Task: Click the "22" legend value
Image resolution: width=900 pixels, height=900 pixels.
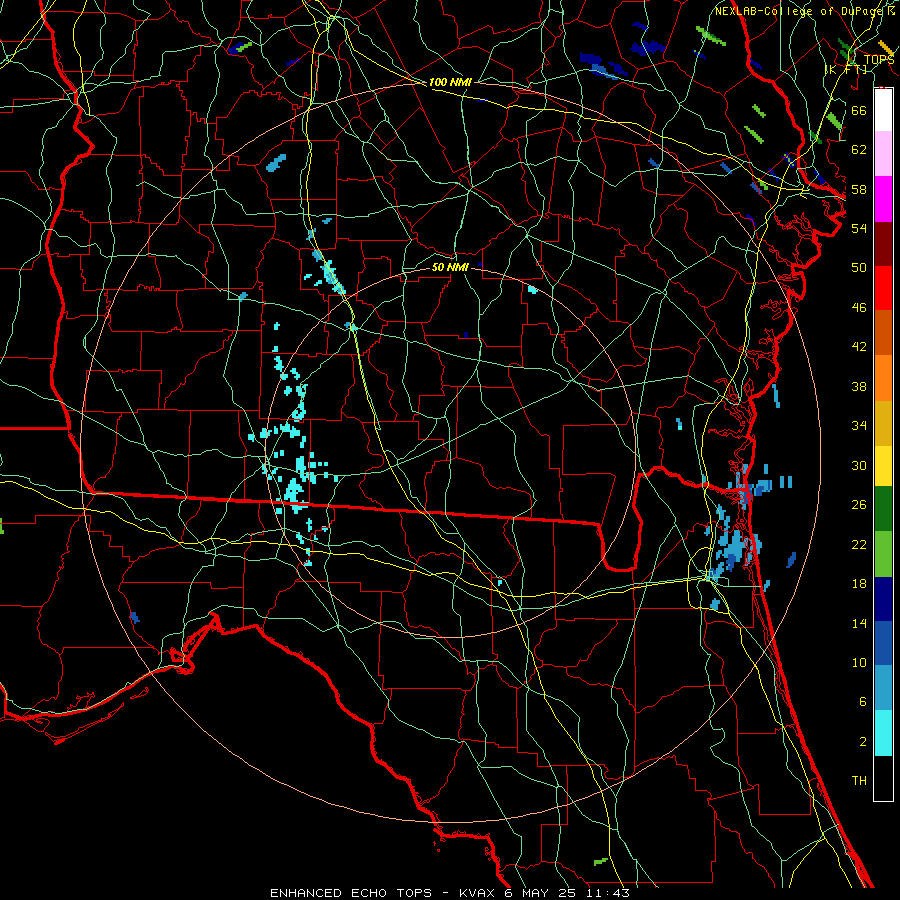Action: tap(859, 545)
